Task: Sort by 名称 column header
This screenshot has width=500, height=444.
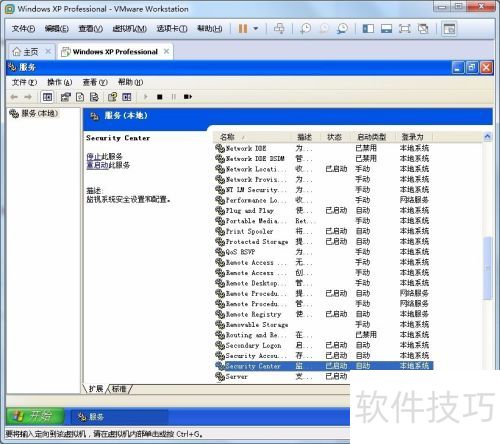Action: point(253,137)
